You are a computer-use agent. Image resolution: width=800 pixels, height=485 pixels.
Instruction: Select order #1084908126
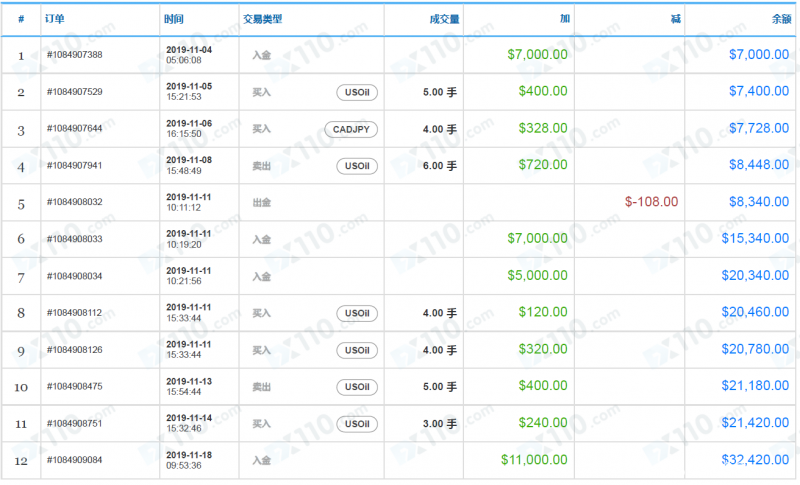74,349
